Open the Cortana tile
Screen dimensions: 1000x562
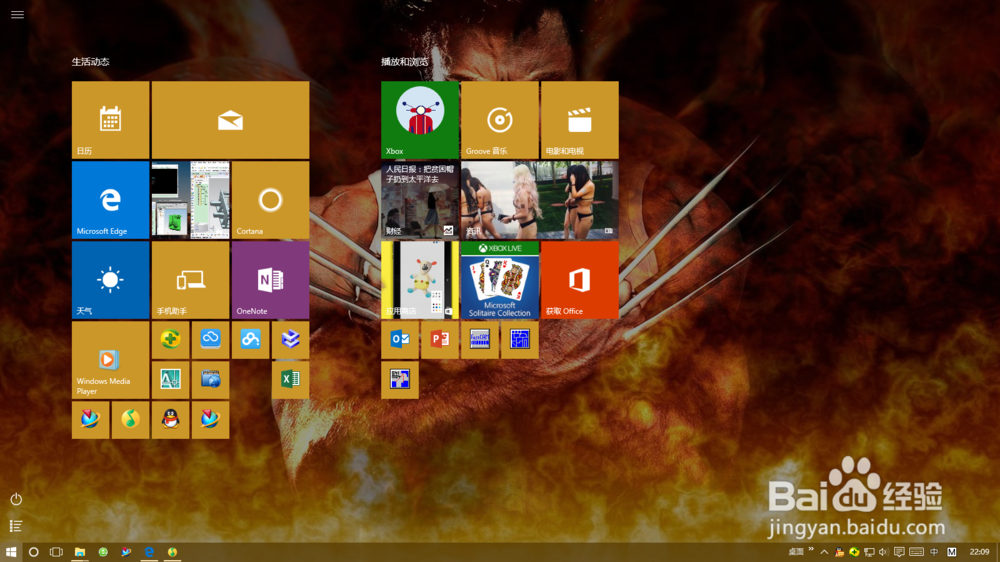pyautogui.click(x=270, y=200)
